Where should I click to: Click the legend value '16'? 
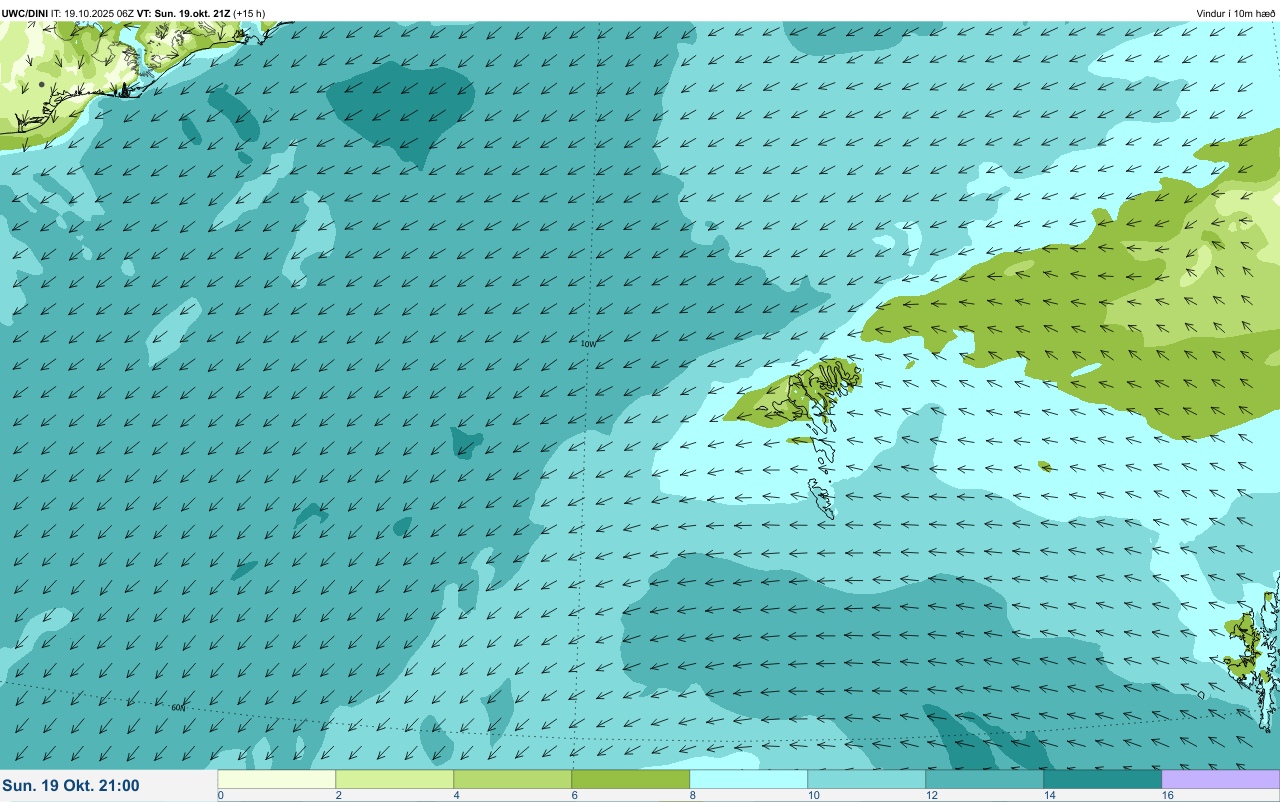[x=1168, y=795]
